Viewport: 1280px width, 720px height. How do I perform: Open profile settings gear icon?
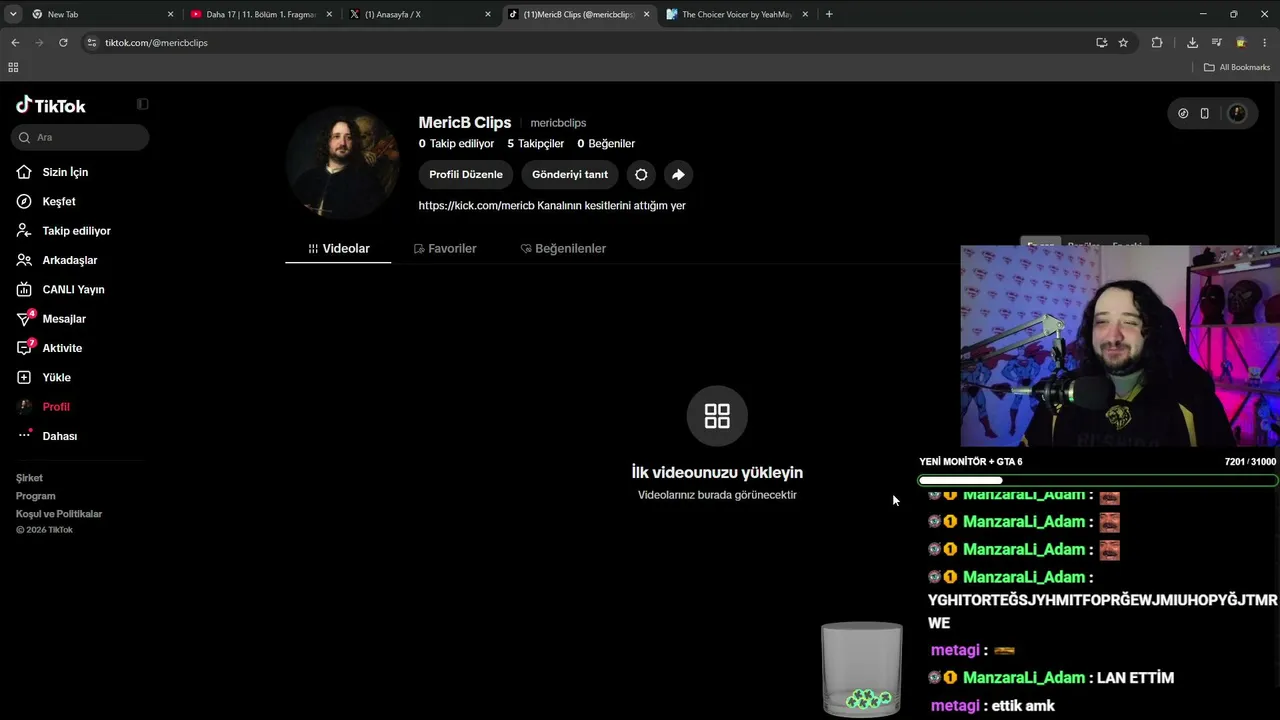pyautogui.click(x=641, y=174)
